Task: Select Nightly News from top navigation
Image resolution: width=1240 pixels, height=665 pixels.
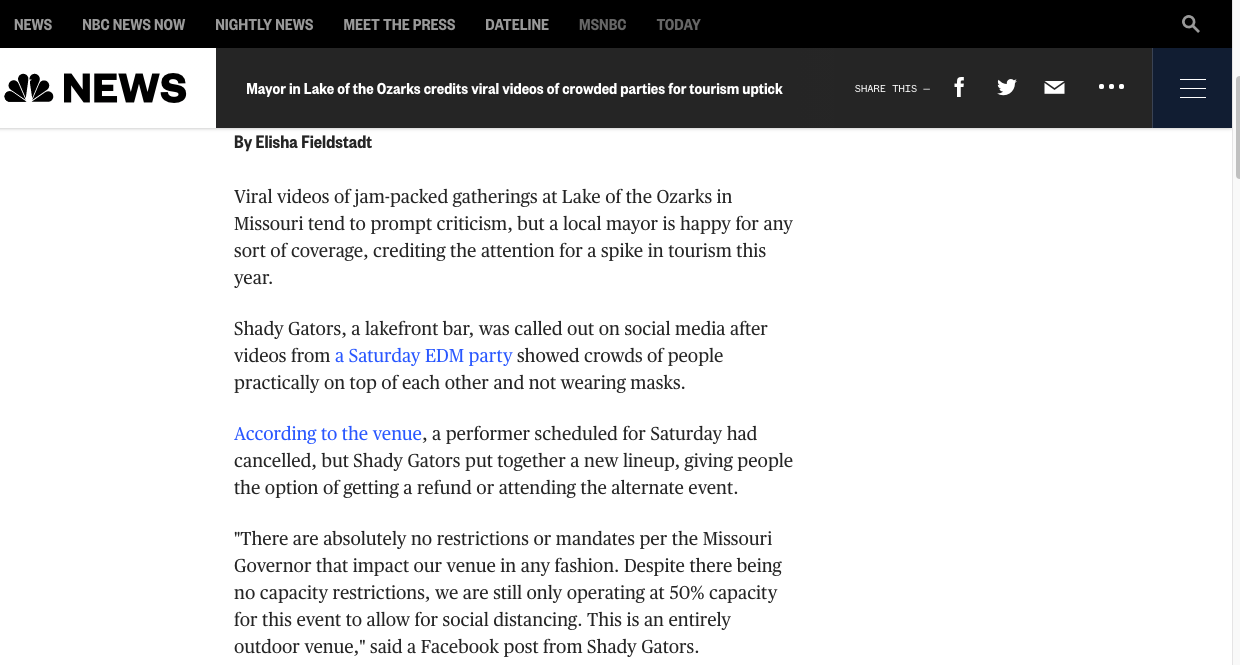Action: click(x=264, y=24)
